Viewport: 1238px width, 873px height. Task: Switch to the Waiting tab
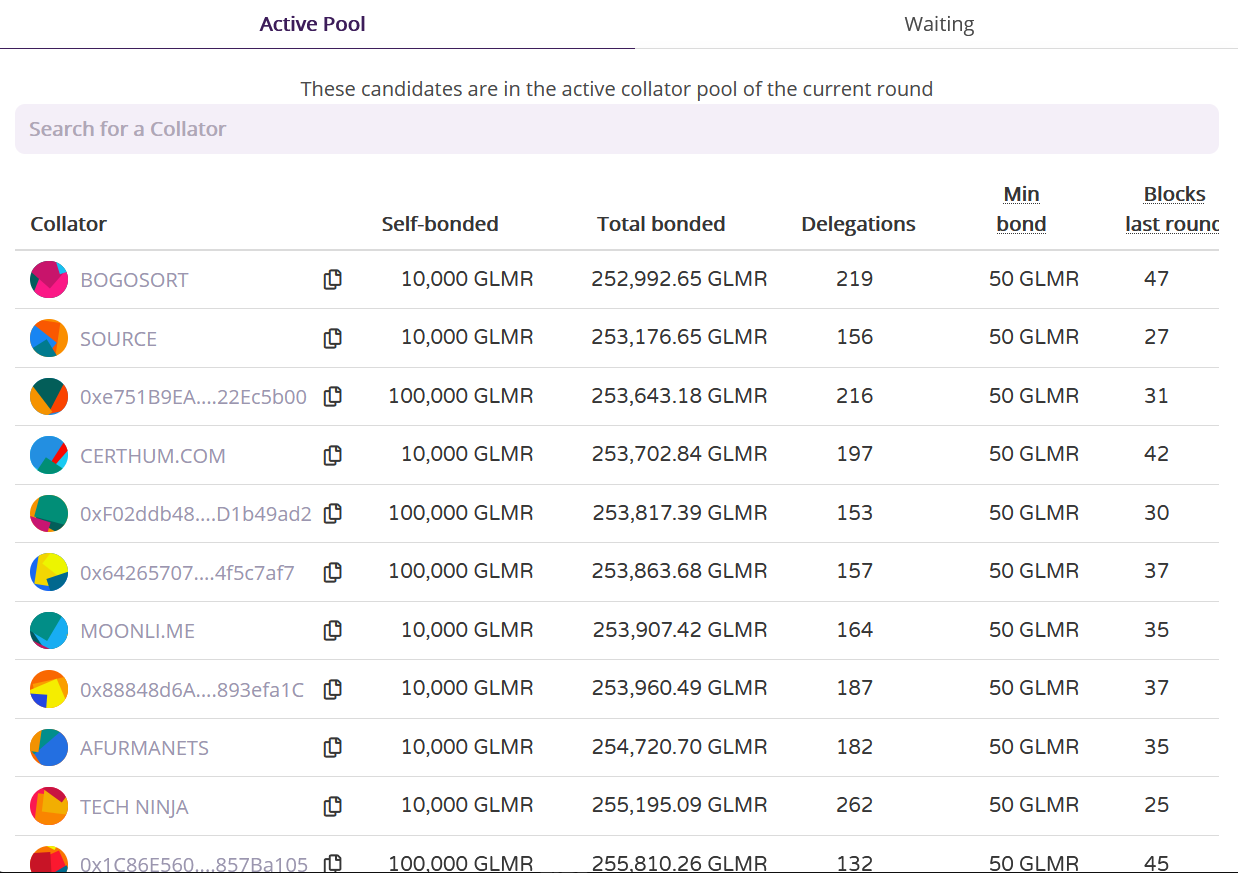(x=938, y=23)
